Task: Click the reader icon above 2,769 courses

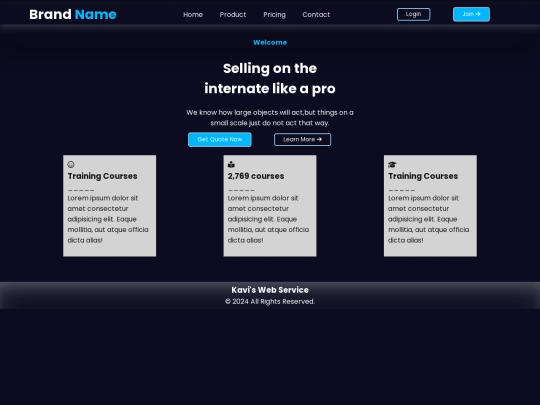Action: (x=231, y=165)
